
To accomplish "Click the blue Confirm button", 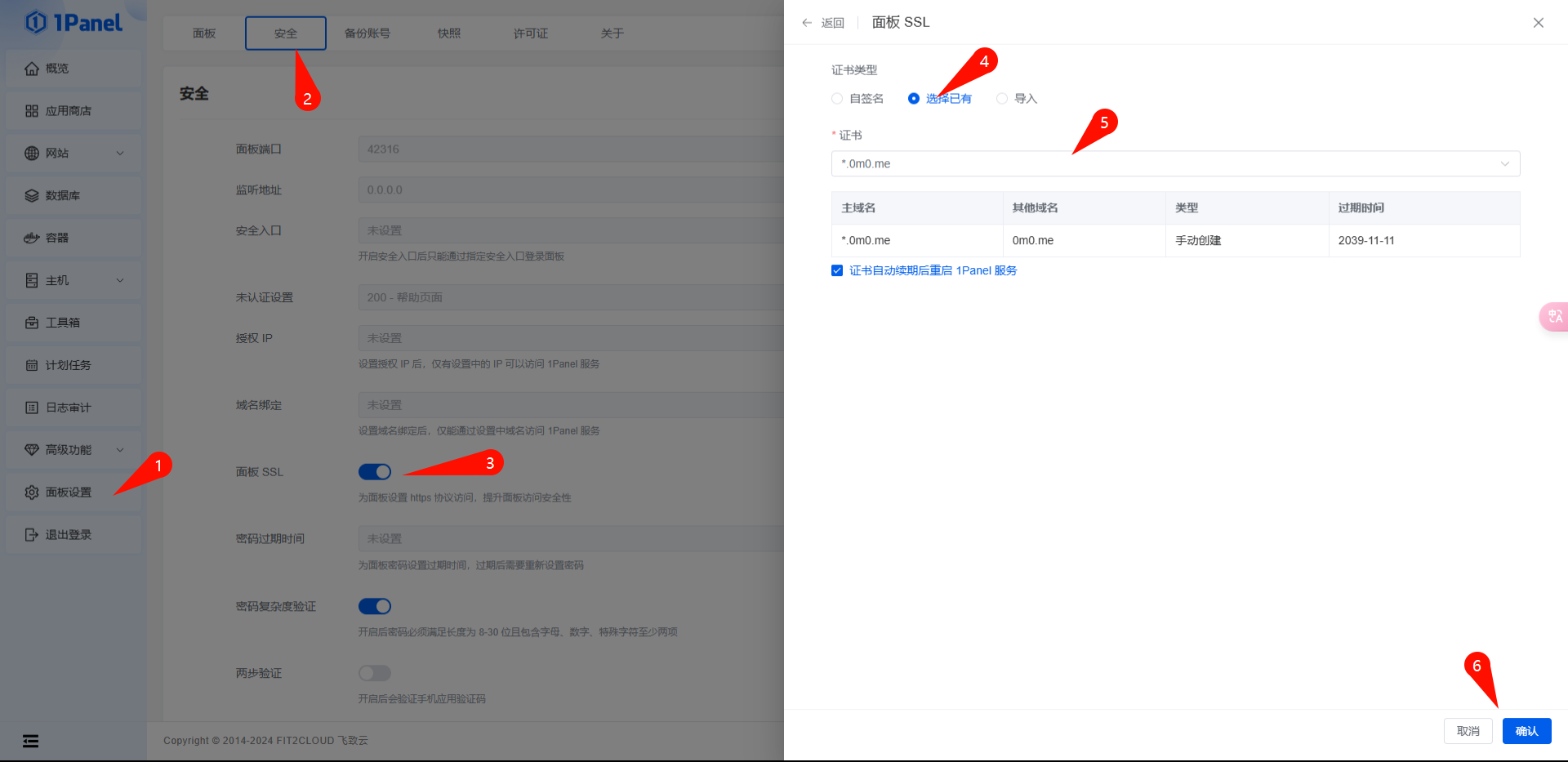I will click(1526, 731).
